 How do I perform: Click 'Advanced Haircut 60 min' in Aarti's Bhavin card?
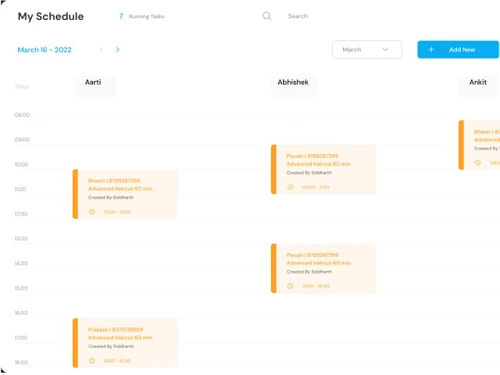pos(120,189)
